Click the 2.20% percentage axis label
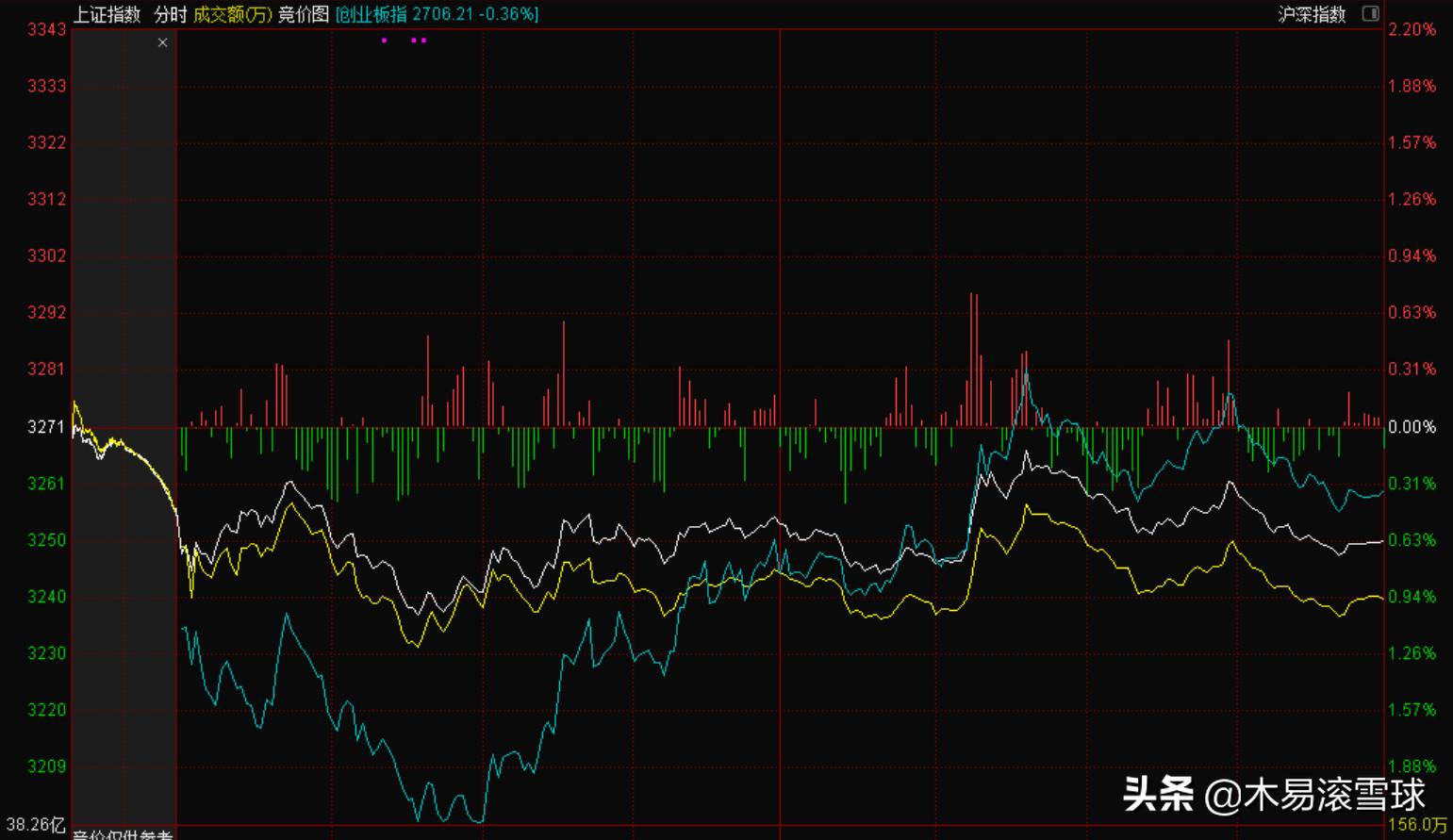 (1412, 29)
